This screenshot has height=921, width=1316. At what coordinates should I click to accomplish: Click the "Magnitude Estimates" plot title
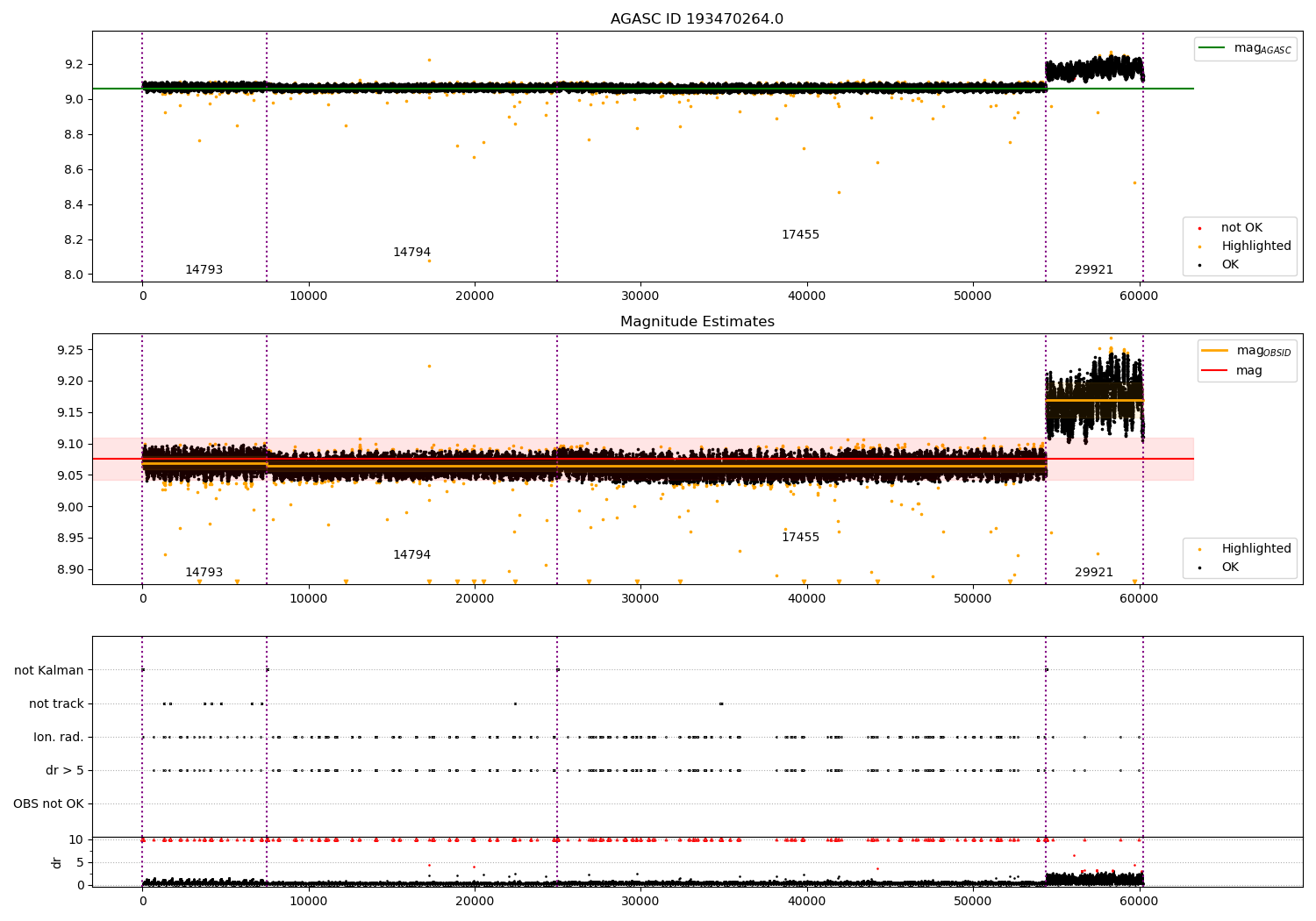coord(697,322)
